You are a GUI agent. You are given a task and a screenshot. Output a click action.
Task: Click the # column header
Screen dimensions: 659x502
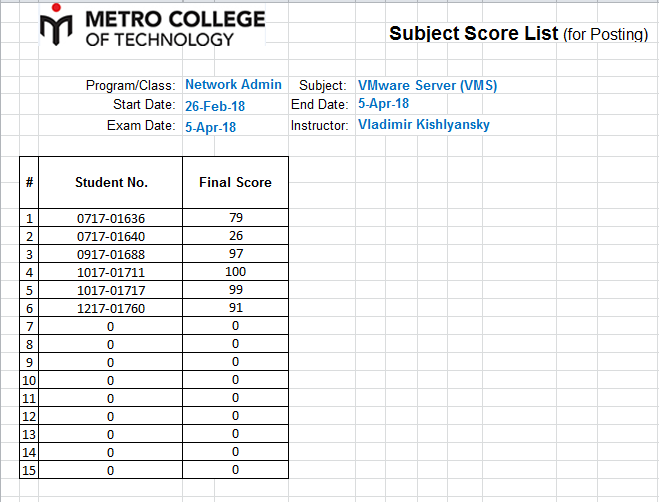[x=29, y=182]
